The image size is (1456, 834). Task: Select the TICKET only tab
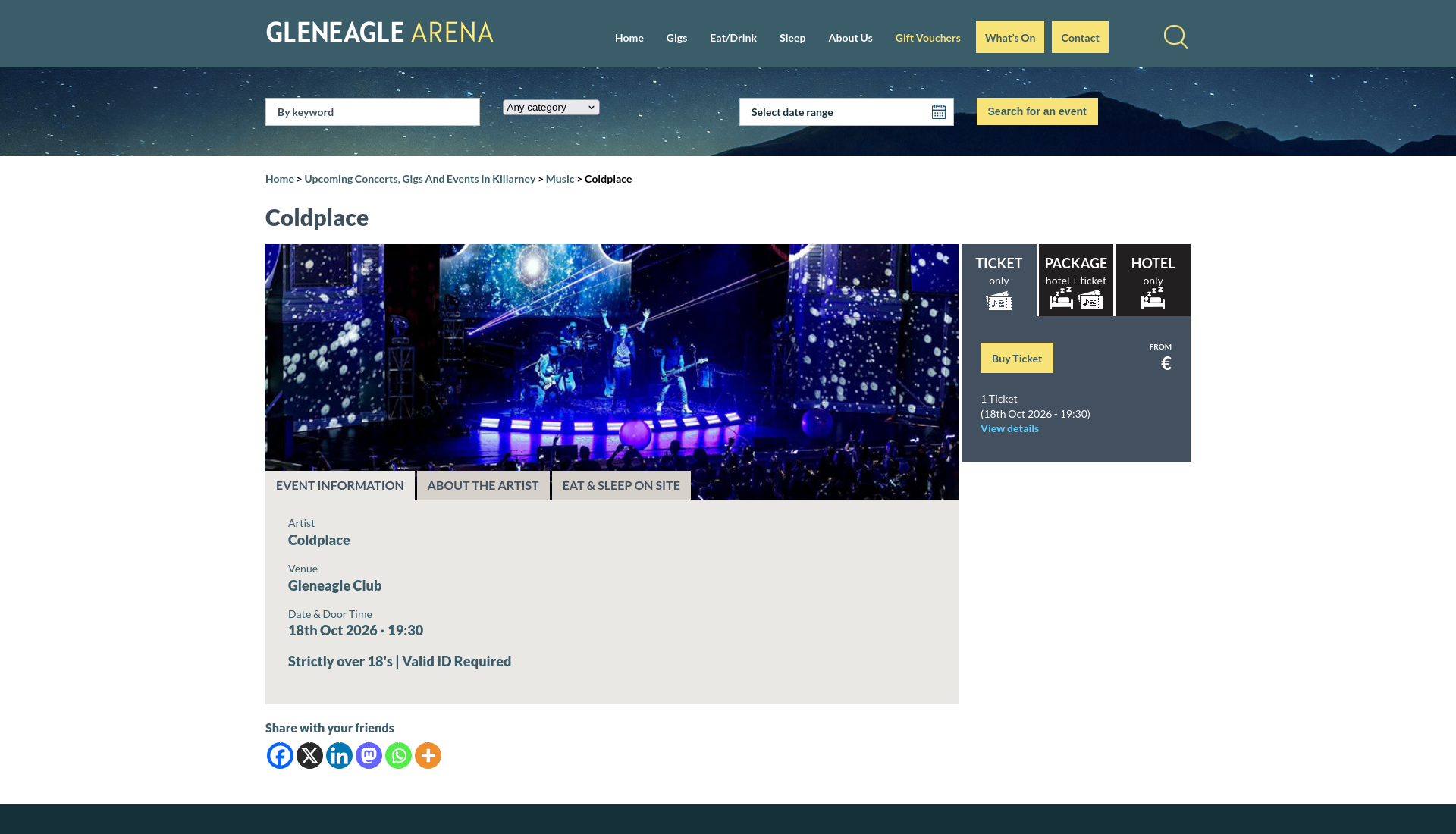pos(999,280)
